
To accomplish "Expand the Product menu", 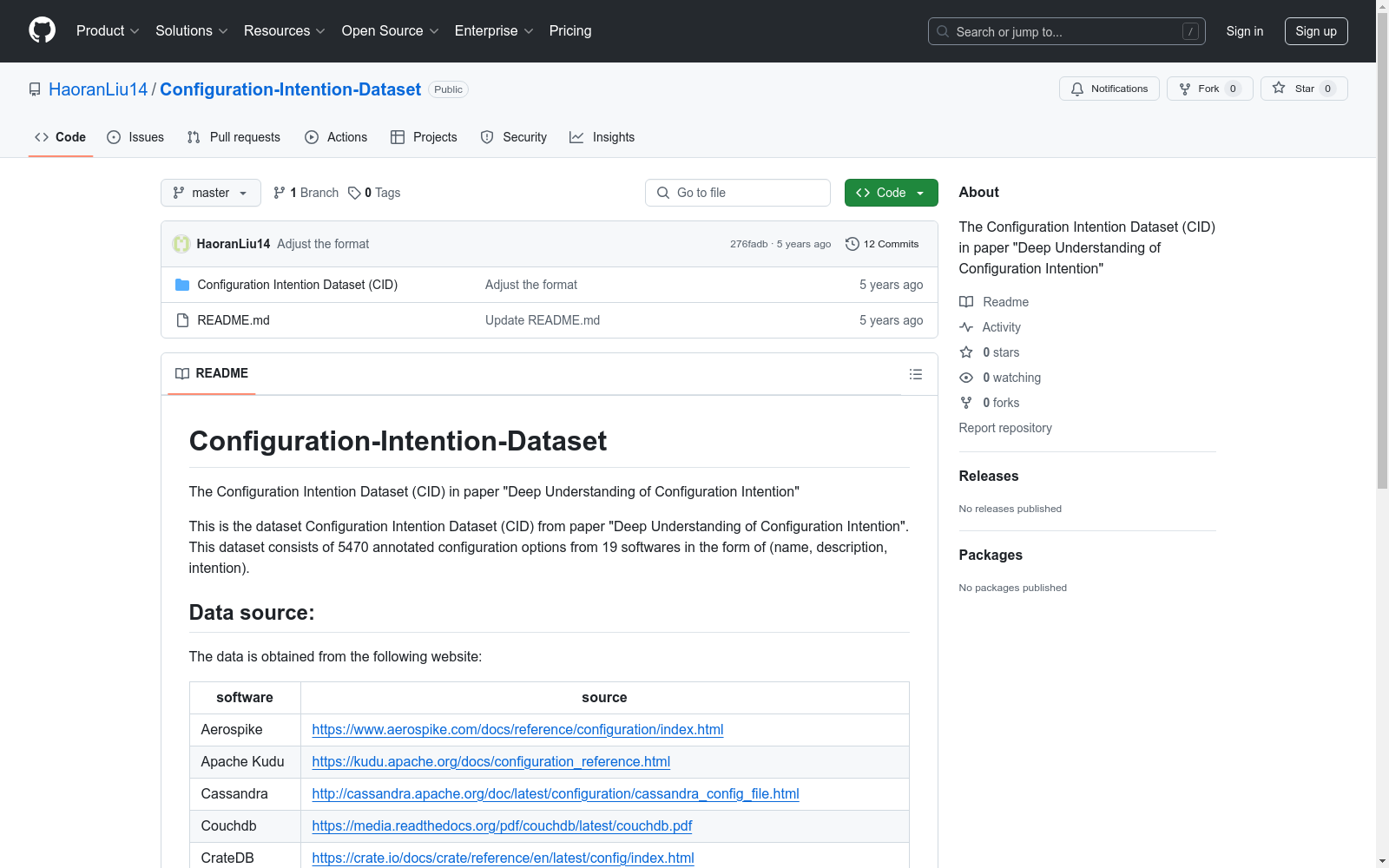I will pos(108,31).
